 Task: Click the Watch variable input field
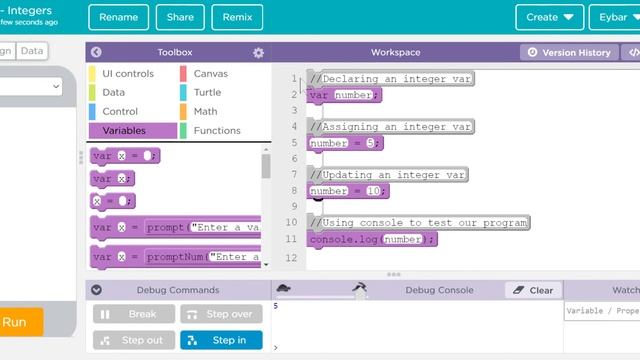[602, 311]
